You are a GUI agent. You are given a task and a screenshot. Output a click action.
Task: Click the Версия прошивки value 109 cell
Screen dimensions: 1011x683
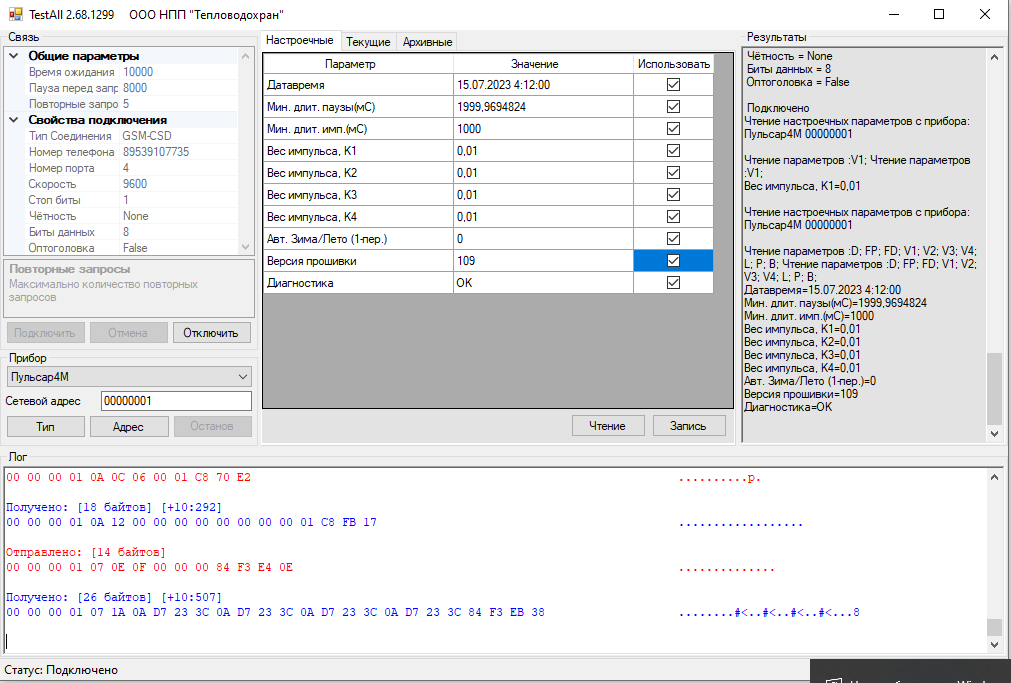[x=543, y=260]
